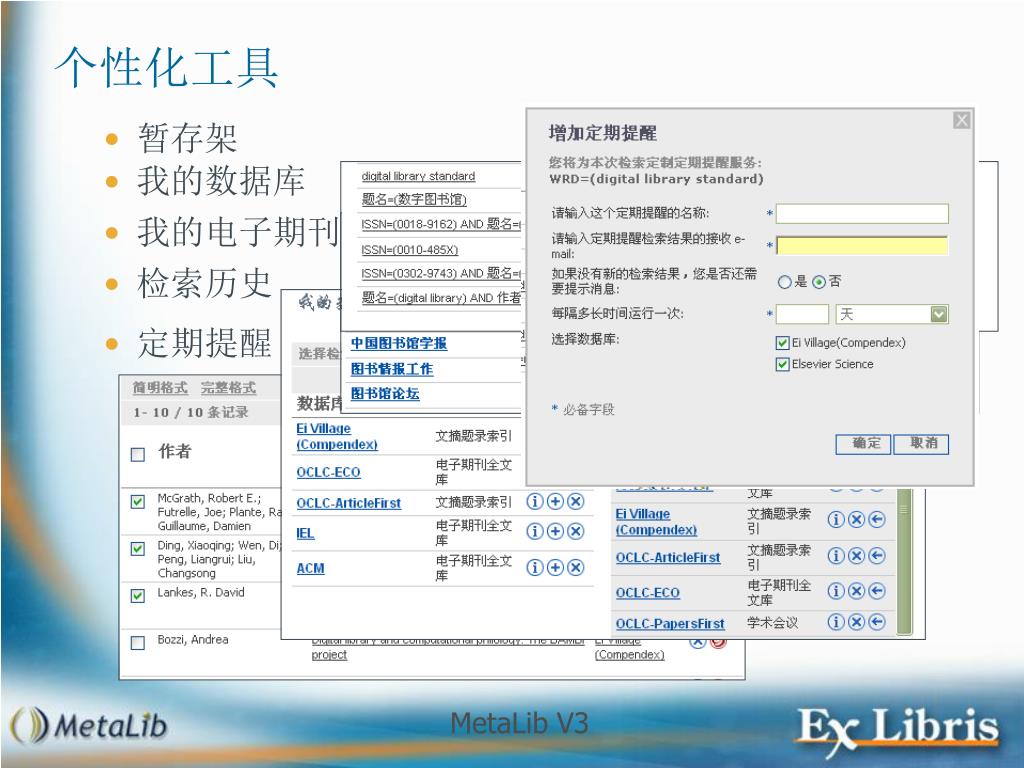The width and height of the screenshot is (1024, 768).
Task: Toggle the Elsevier Science checkbox
Action: [782, 364]
